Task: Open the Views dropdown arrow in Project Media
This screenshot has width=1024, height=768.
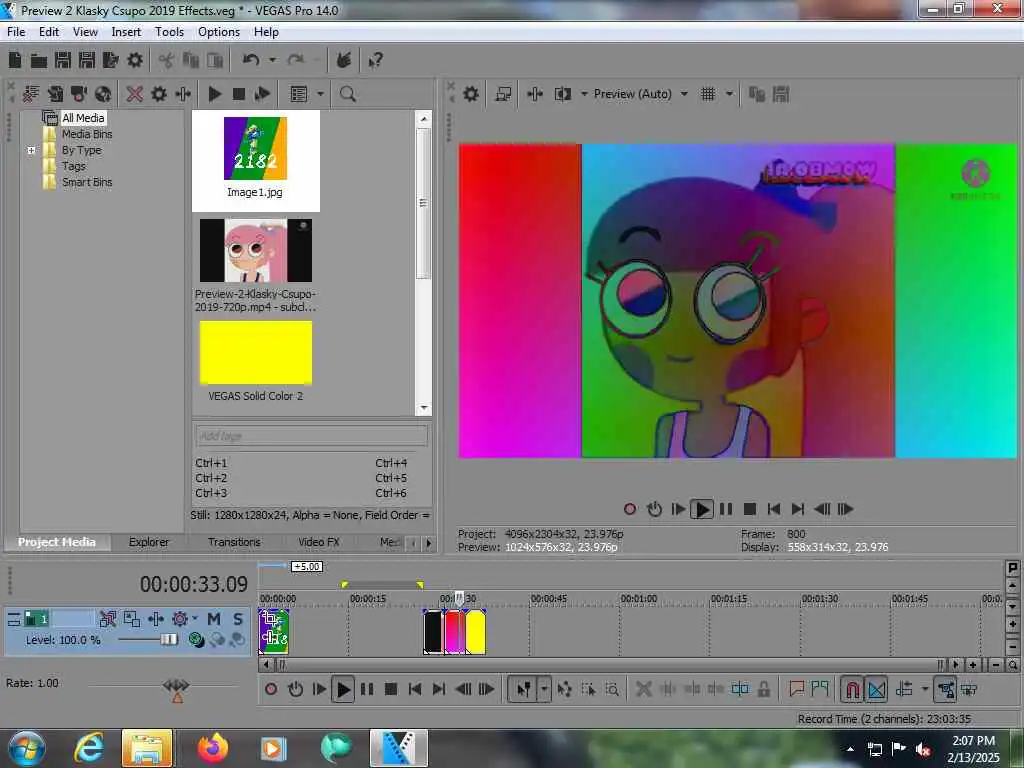Action: coord(320,94)
